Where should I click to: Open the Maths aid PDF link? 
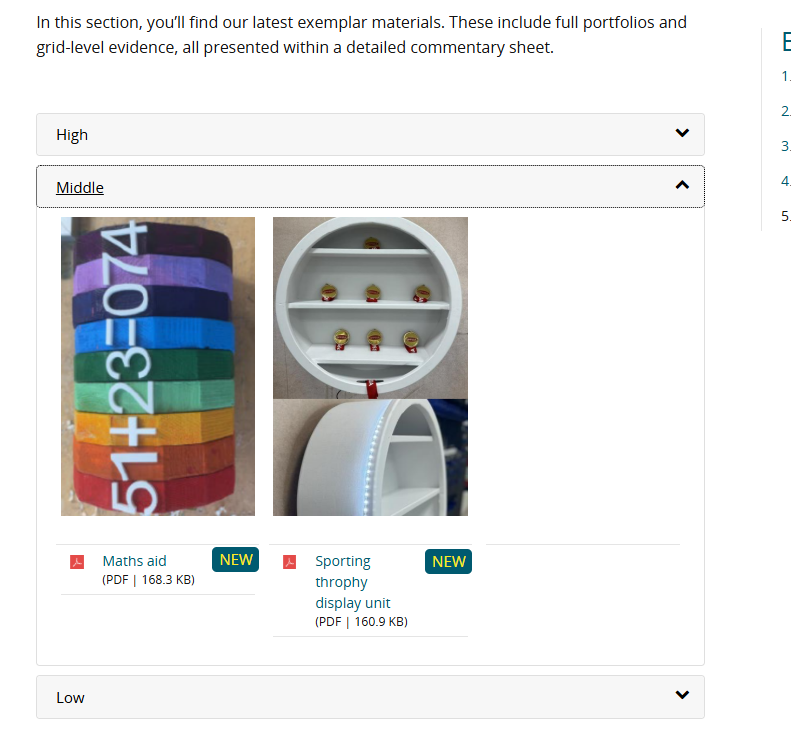[x=134, y=561]
